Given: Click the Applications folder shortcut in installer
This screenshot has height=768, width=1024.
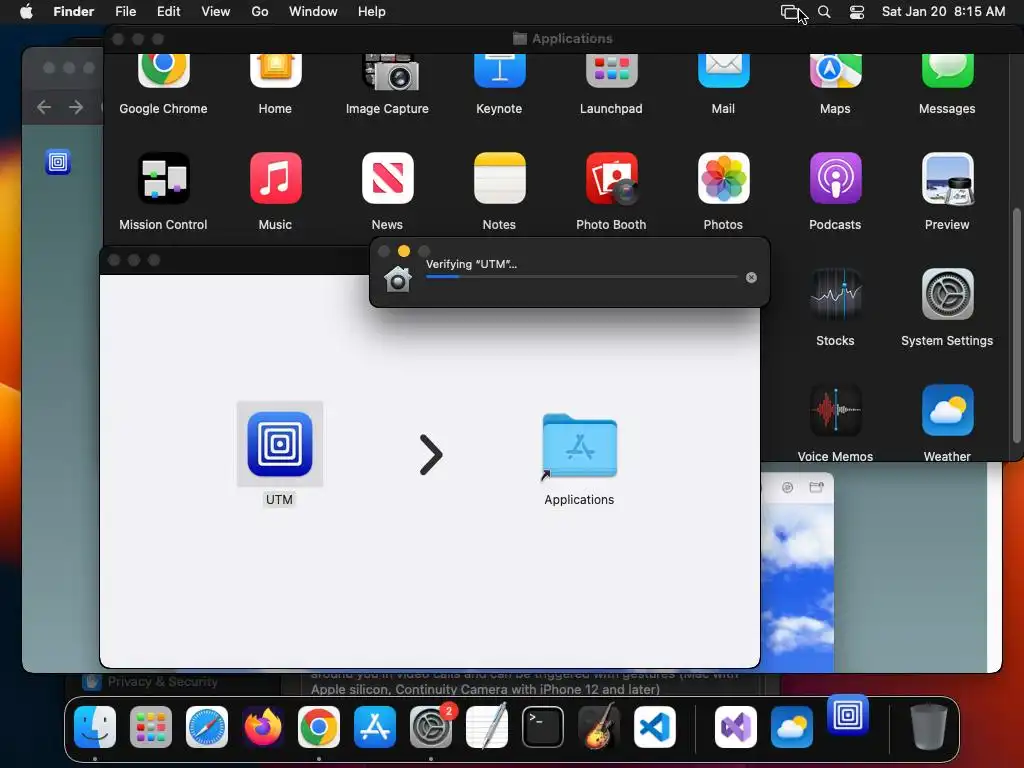Looking at the screenshot, I should pos(579,447).
